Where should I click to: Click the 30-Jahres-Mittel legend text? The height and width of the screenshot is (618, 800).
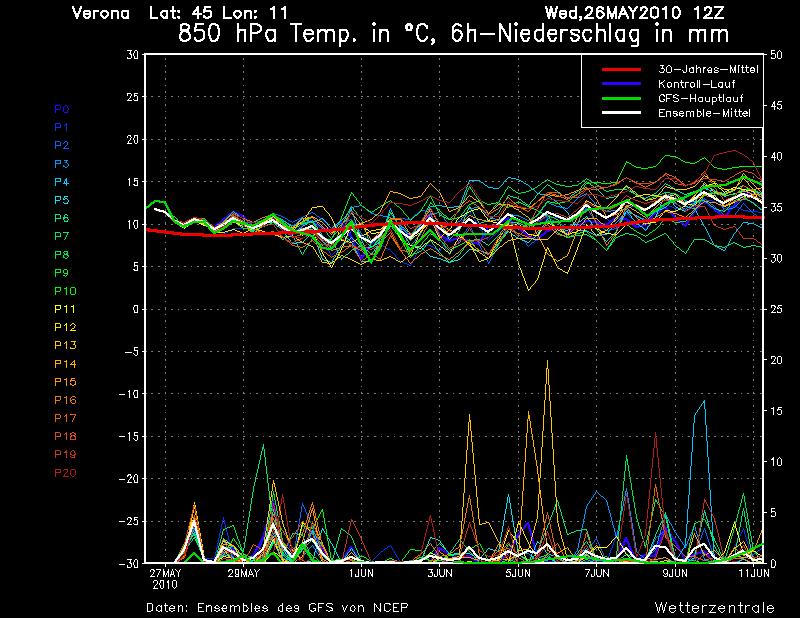pyautogui.click(x=707, y=70)
